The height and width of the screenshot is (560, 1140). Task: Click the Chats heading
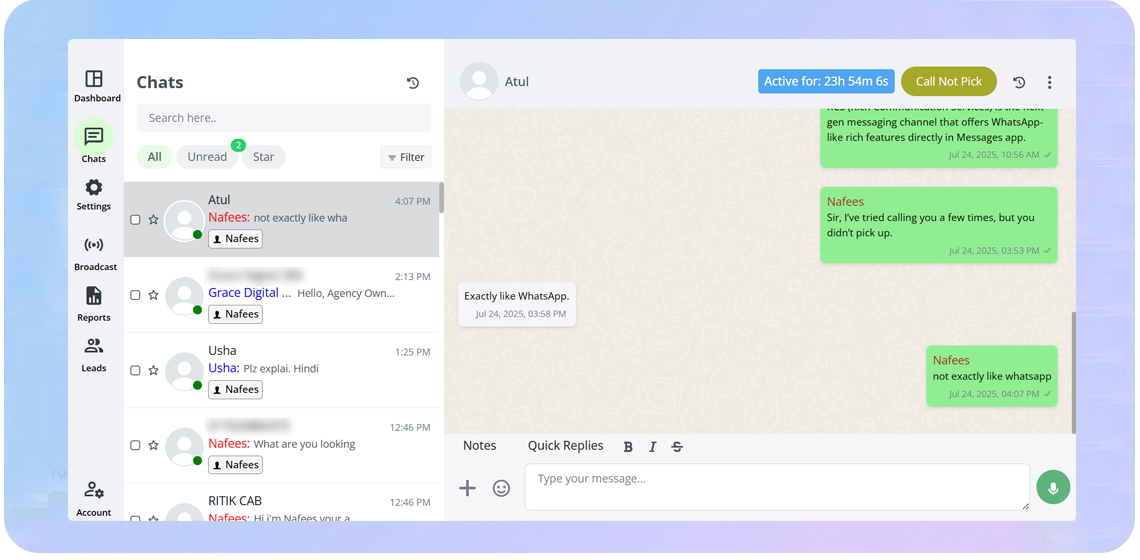click(x=160, y=82)
